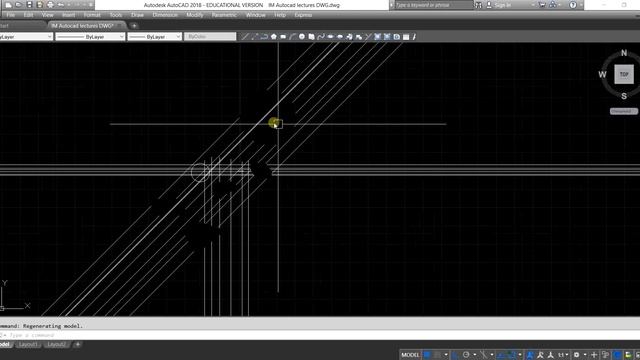The image size is (640, 360).
Task: Open the annotation scale 1:1 dropdown
Action: coord(563,355)
